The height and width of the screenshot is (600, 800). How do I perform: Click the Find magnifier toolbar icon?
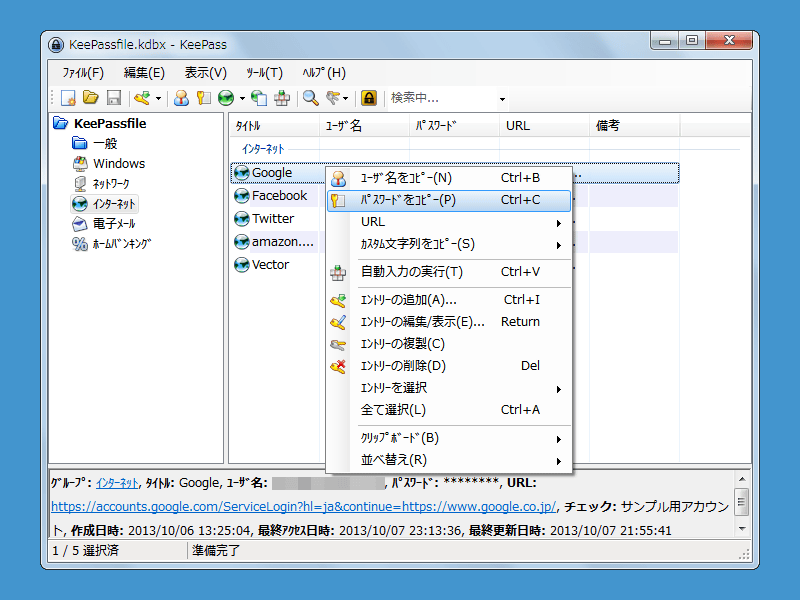(310, 97)
